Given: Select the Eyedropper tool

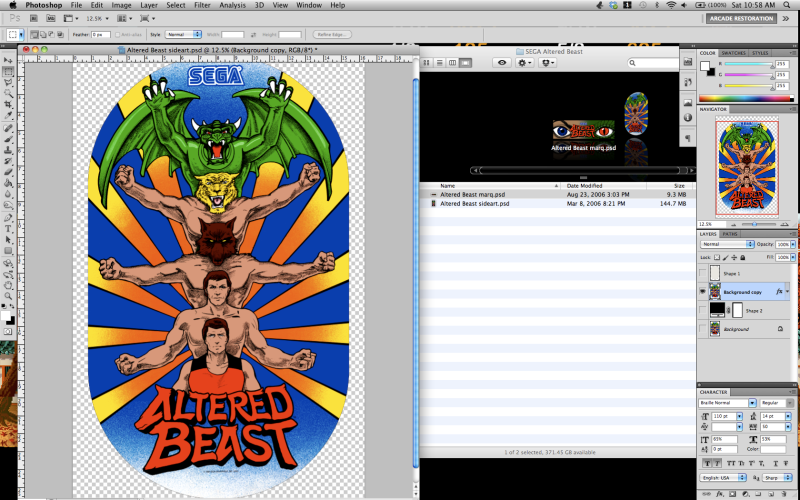Looking at the screenshot, I should click(8, 117).
